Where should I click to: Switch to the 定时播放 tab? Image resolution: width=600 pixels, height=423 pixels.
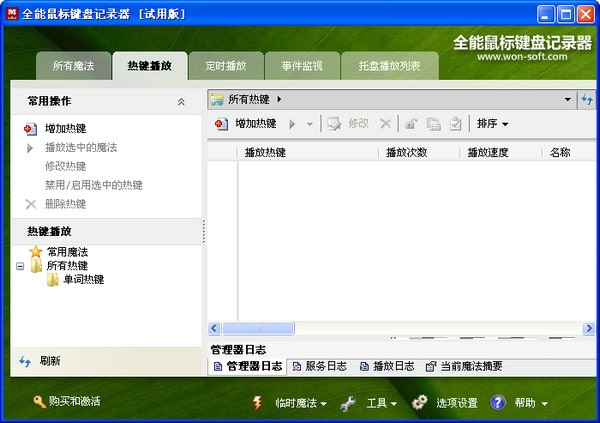[x=226, y=66]
